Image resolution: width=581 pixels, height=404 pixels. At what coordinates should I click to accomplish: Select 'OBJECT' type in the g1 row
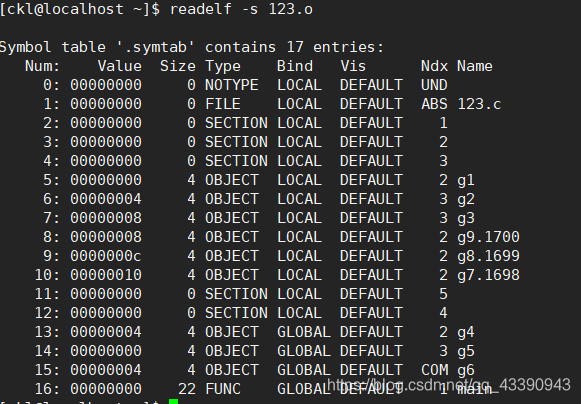click(x=232, y=180)
